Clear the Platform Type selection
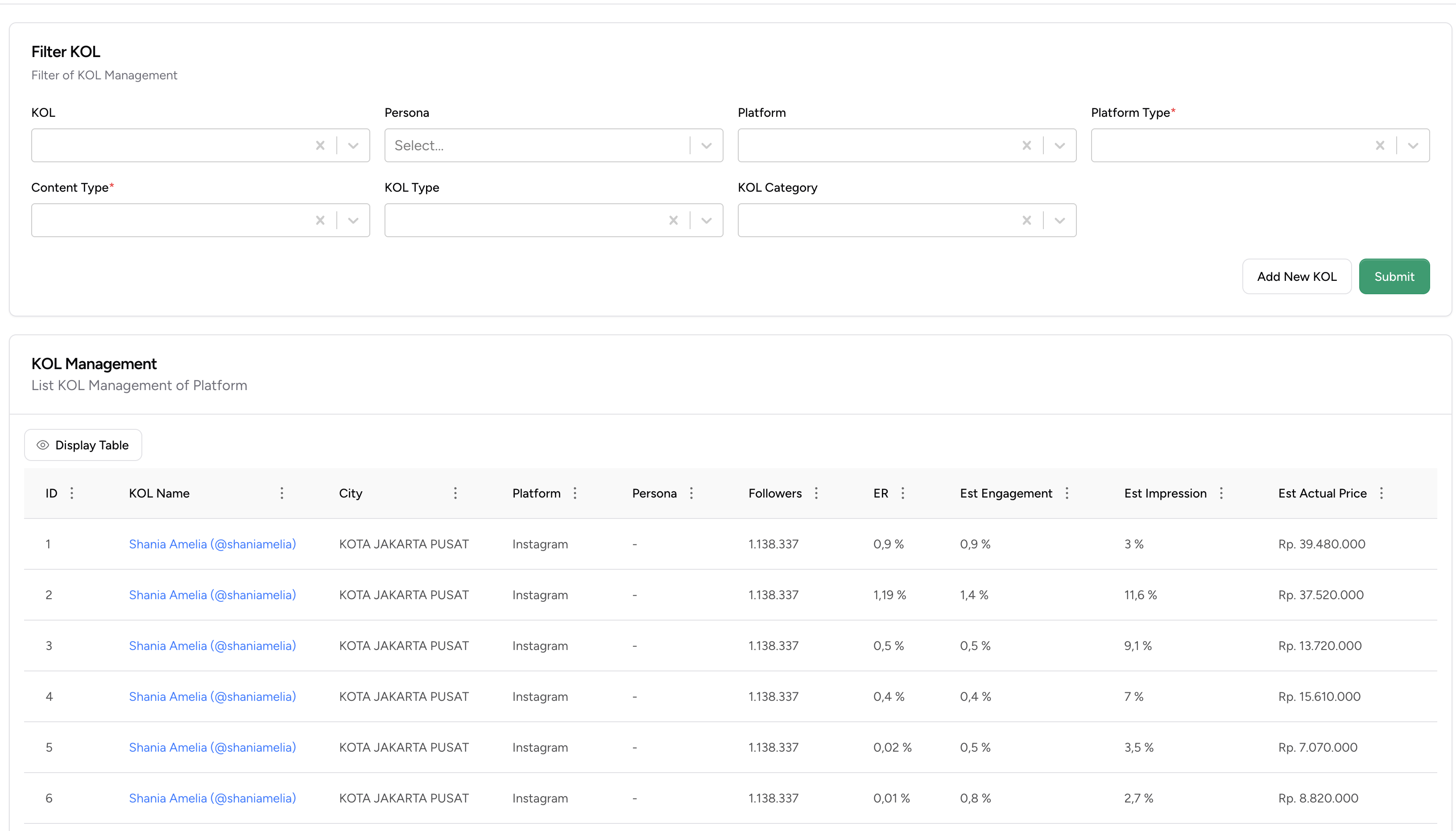Image resolution: width=1456 pixels, height=831 pixels. (1379, 145)
